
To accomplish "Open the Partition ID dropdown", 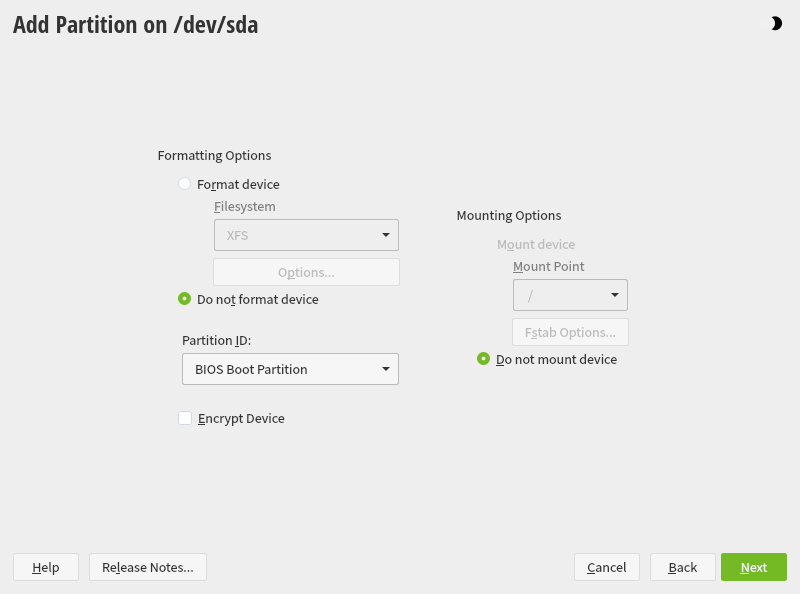I will (290, 369).
